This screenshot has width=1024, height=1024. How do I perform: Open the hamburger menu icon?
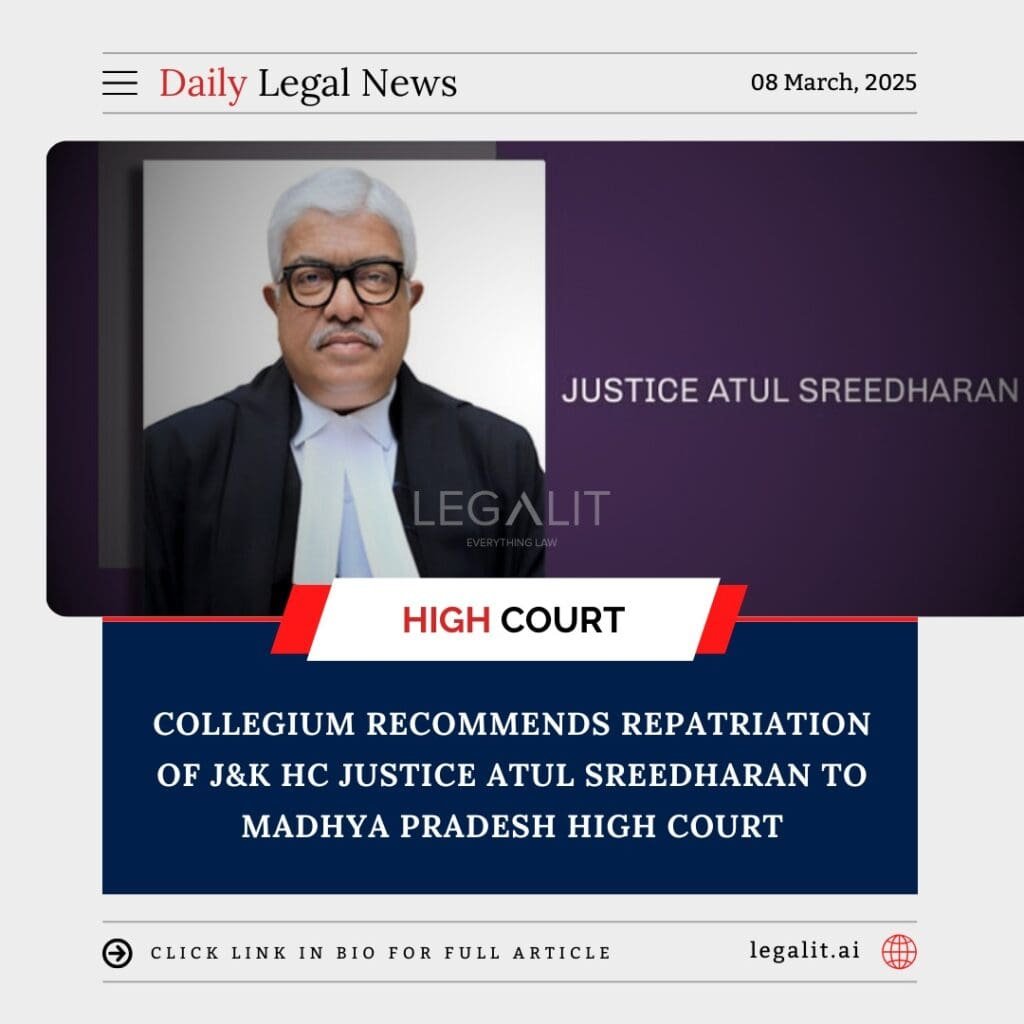coord(120,83)
